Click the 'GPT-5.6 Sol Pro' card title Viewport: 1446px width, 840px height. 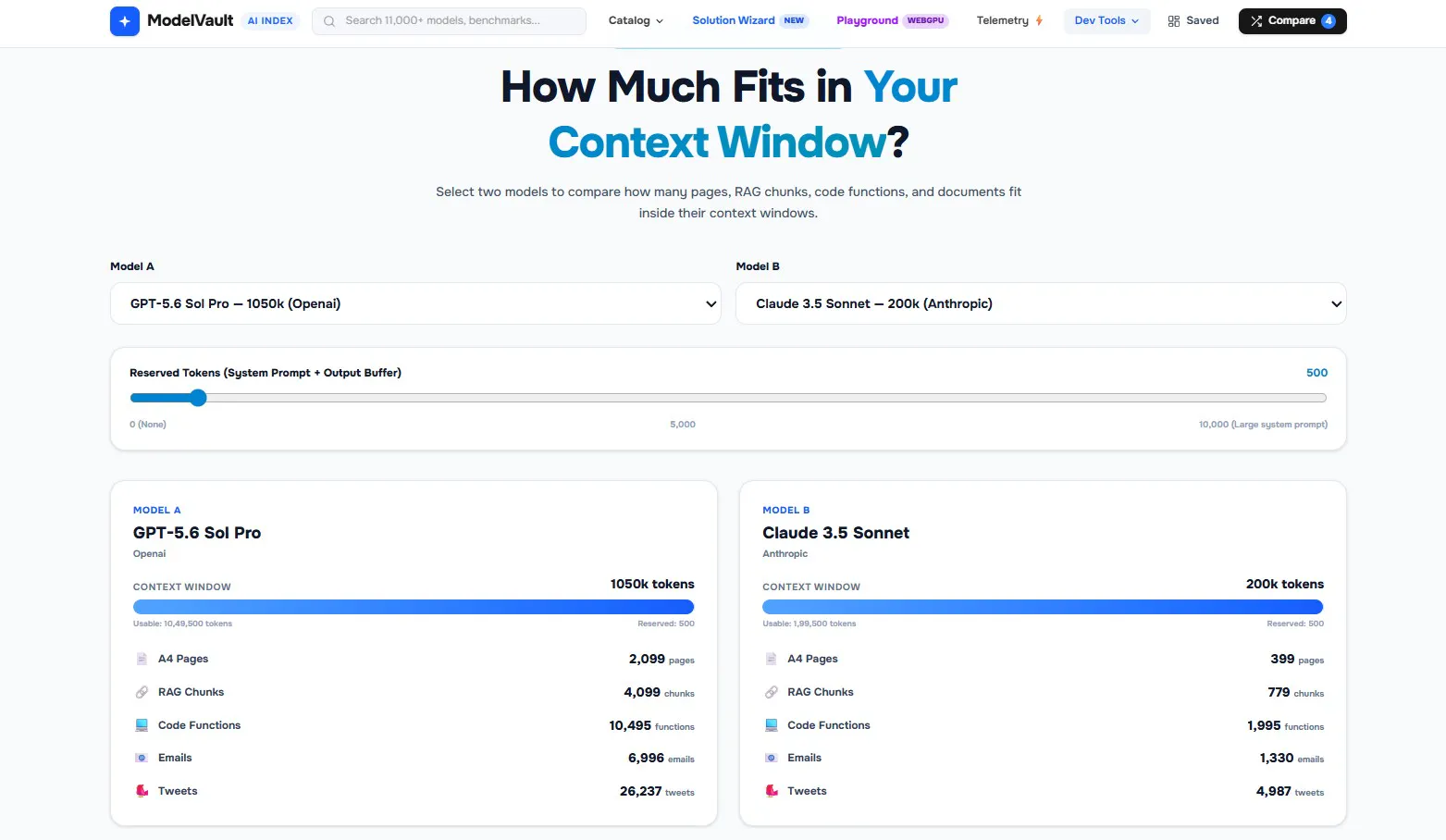[x=197, y=533]
